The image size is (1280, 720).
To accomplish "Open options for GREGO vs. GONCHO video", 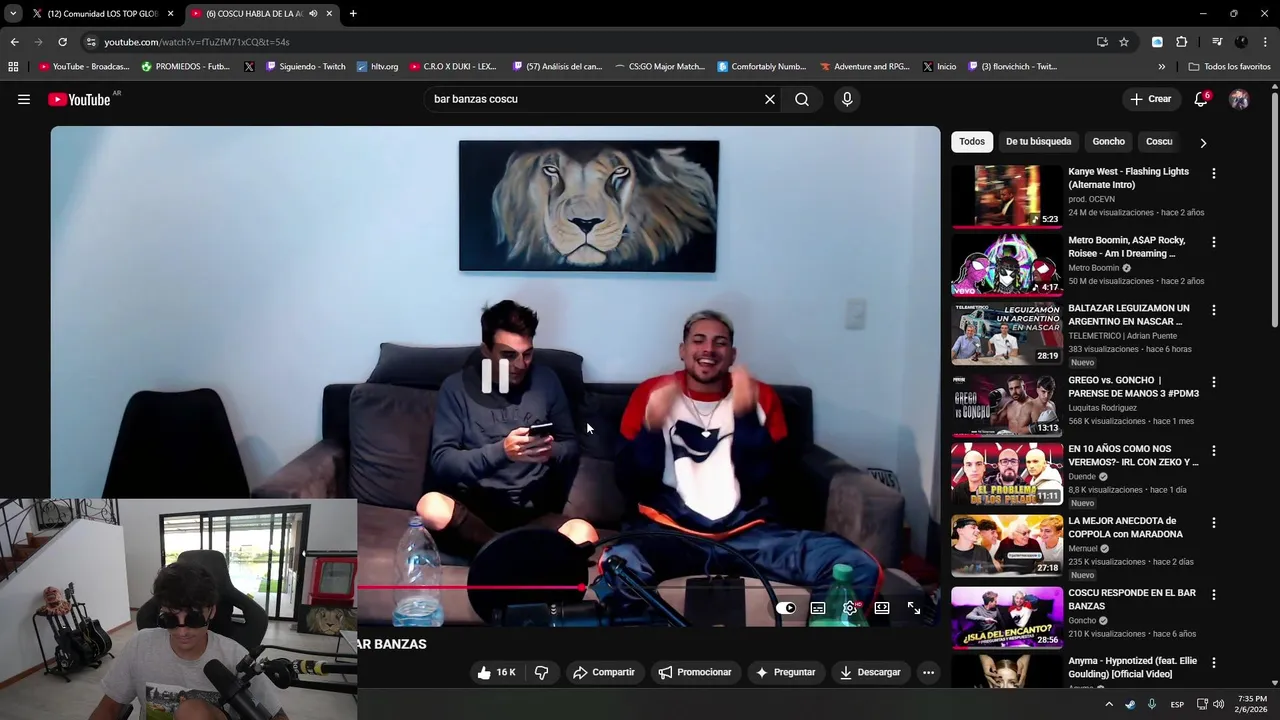I will click(x=1214, y=382).
